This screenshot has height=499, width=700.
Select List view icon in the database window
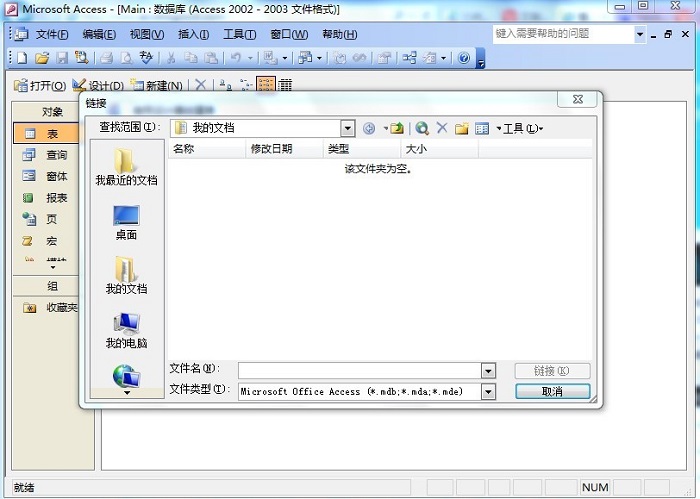pos(266,84)
